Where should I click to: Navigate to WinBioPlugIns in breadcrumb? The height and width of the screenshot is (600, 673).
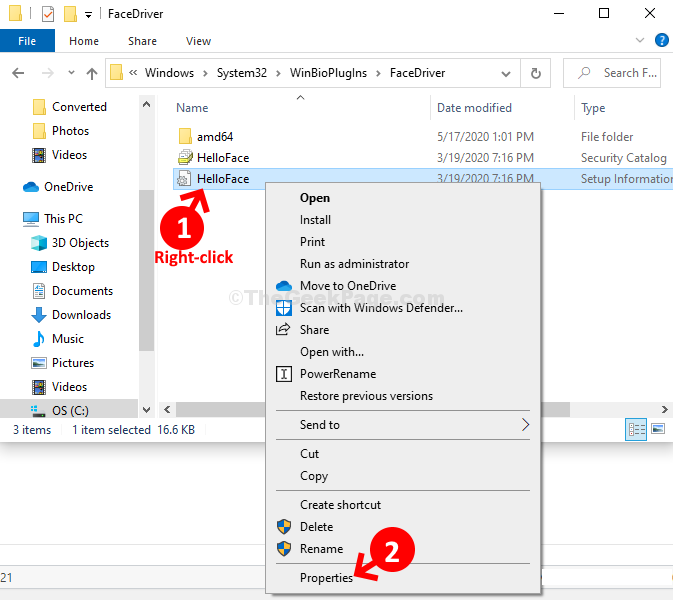[x=328, y=73]
